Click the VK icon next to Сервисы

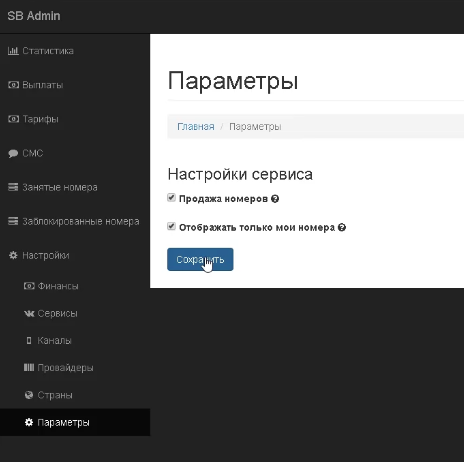pyautogui.click(x=29, y=313)
